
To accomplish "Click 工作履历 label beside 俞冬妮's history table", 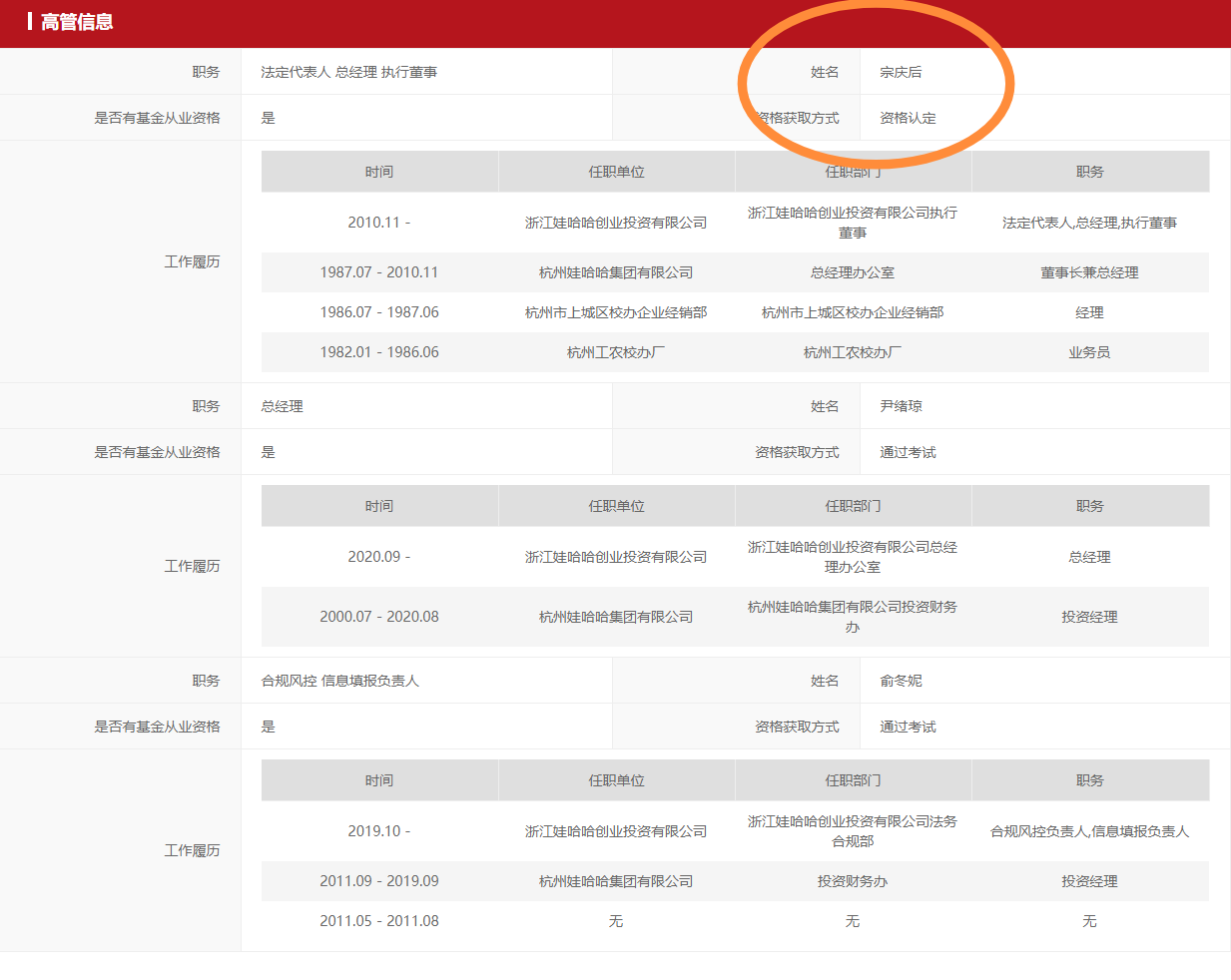I will 192,850.
